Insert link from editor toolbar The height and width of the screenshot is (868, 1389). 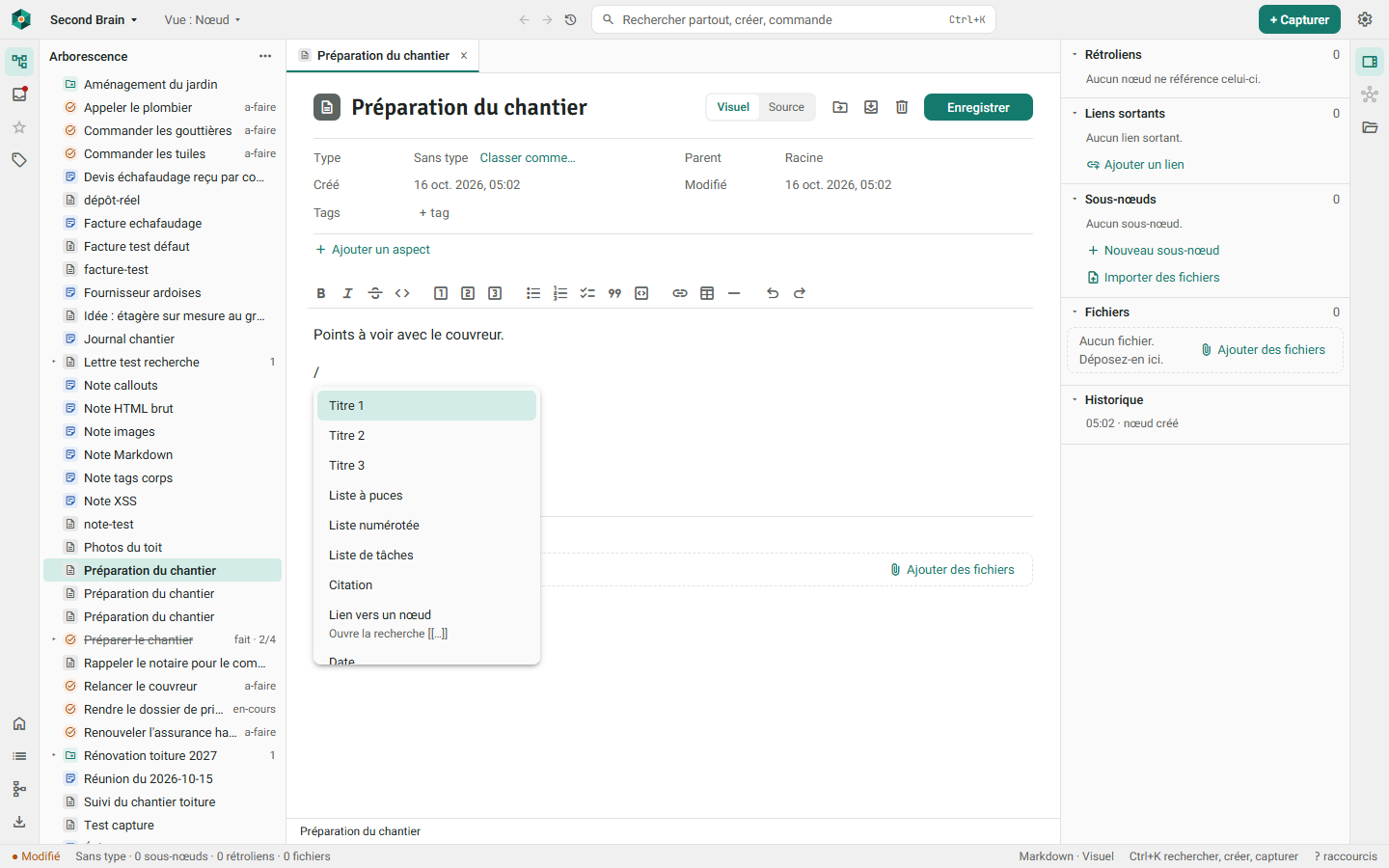coord(680,293)
